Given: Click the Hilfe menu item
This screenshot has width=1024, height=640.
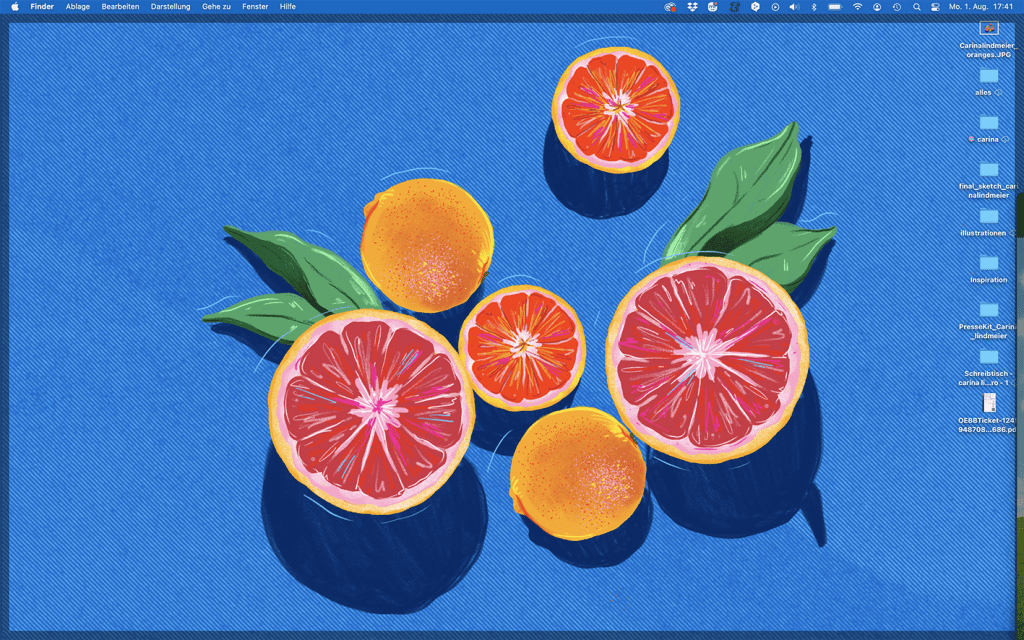Looking at the screenshot, I should pyautogui.click(x=287, y=6).
